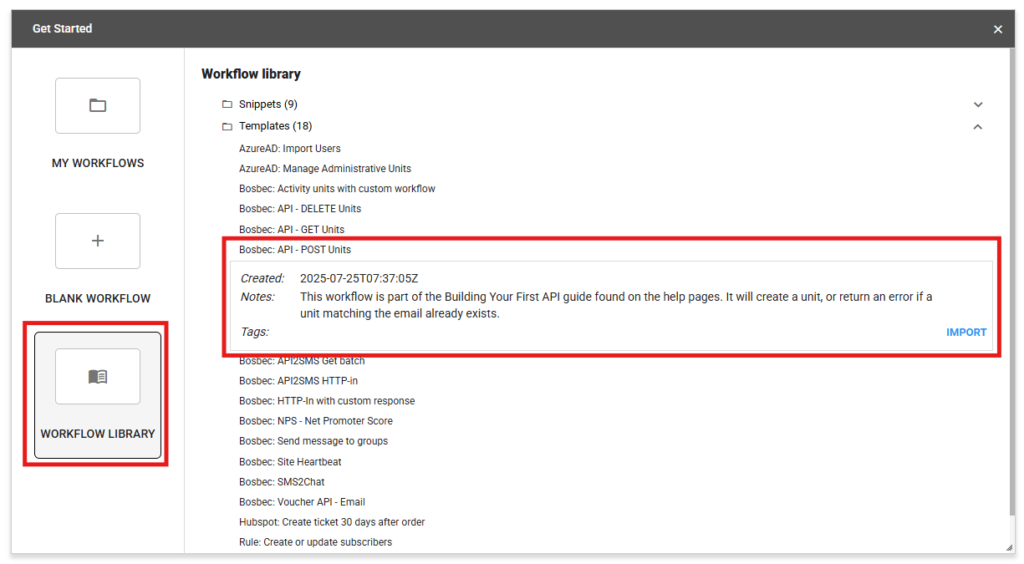Open Hubspot: Create ticket 30 days after order
1024x564 pixels.
tap(331, 522)
